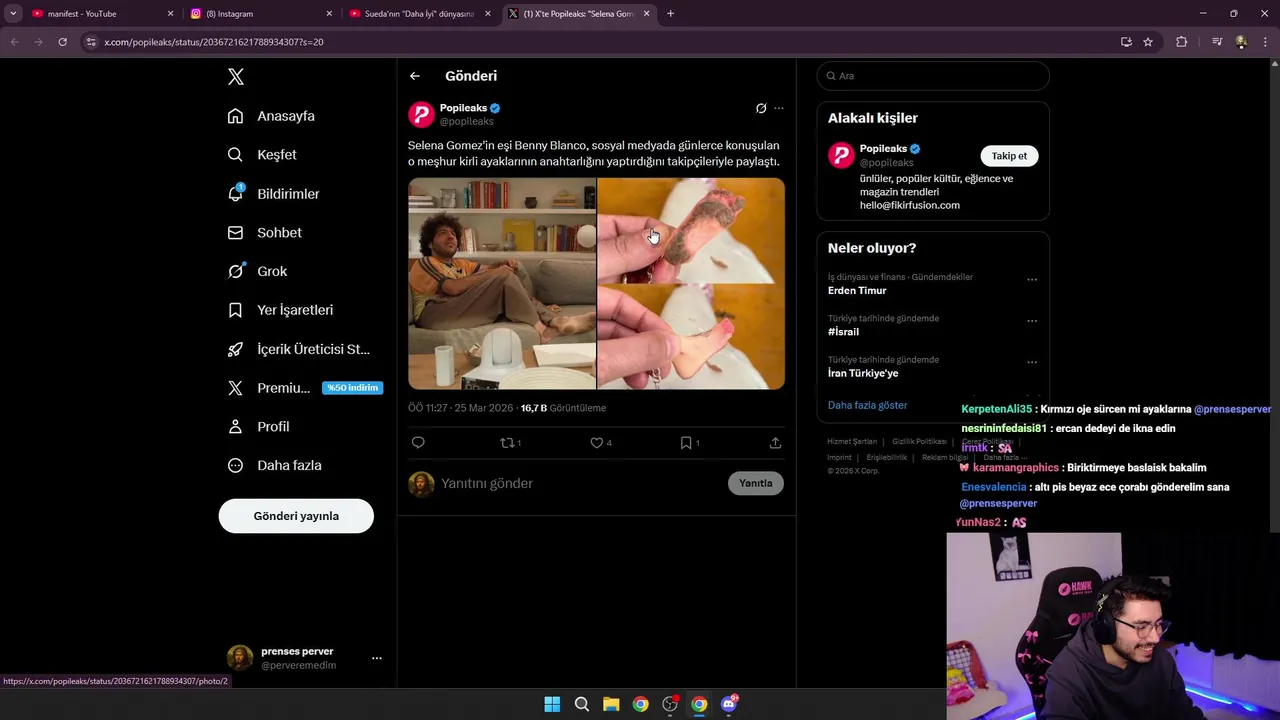The height and width of the screenshot is (720, 1280).
Task: Click Daha fazla göster link
Action: click(867, 405)
